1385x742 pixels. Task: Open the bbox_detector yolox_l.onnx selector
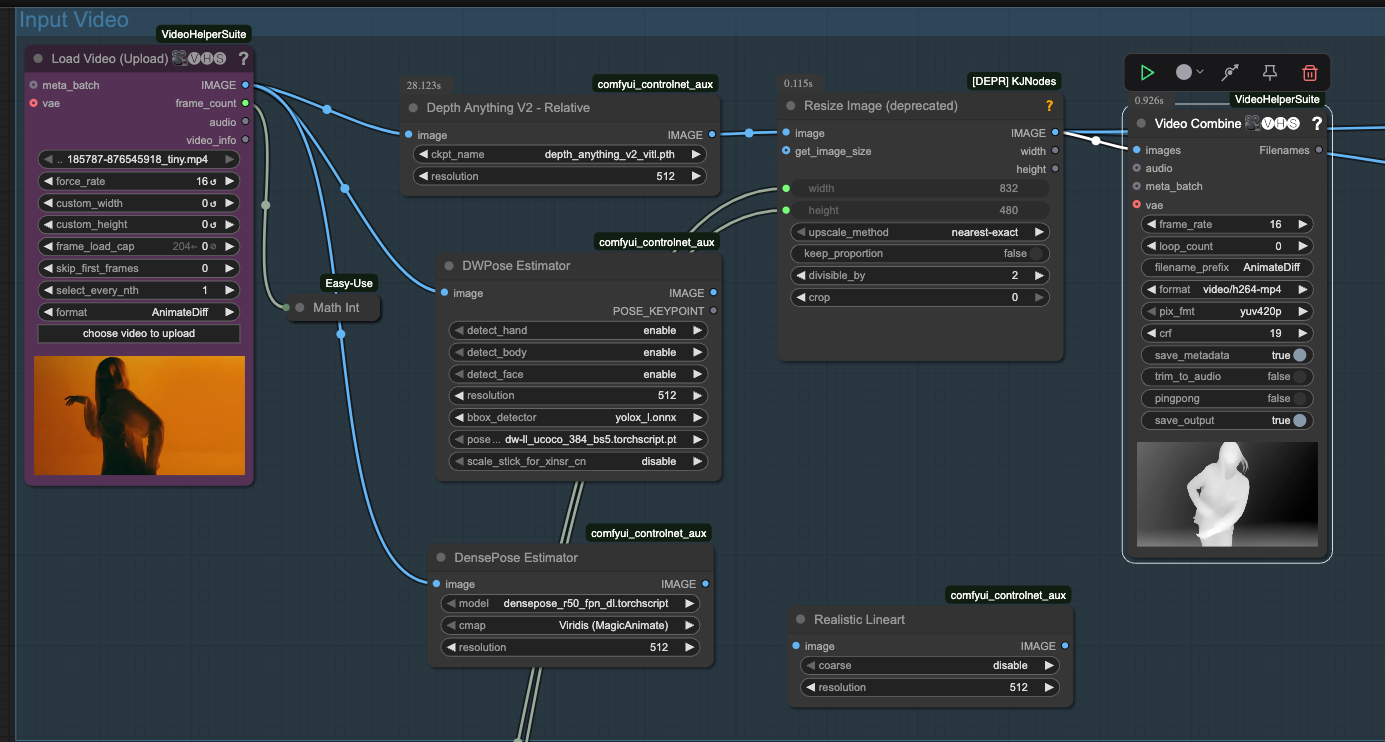click(x=579, y=418)
